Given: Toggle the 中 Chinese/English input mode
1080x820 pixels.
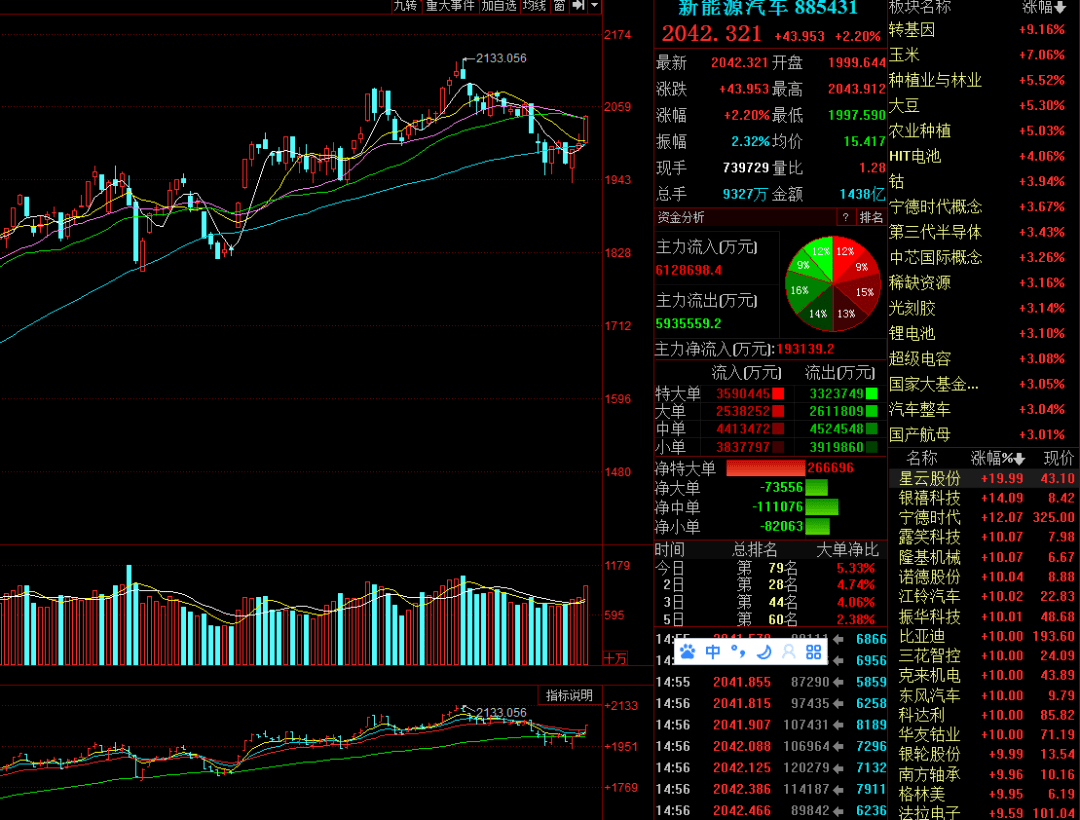Looking at the screenshot, I should tap(713, 652).
